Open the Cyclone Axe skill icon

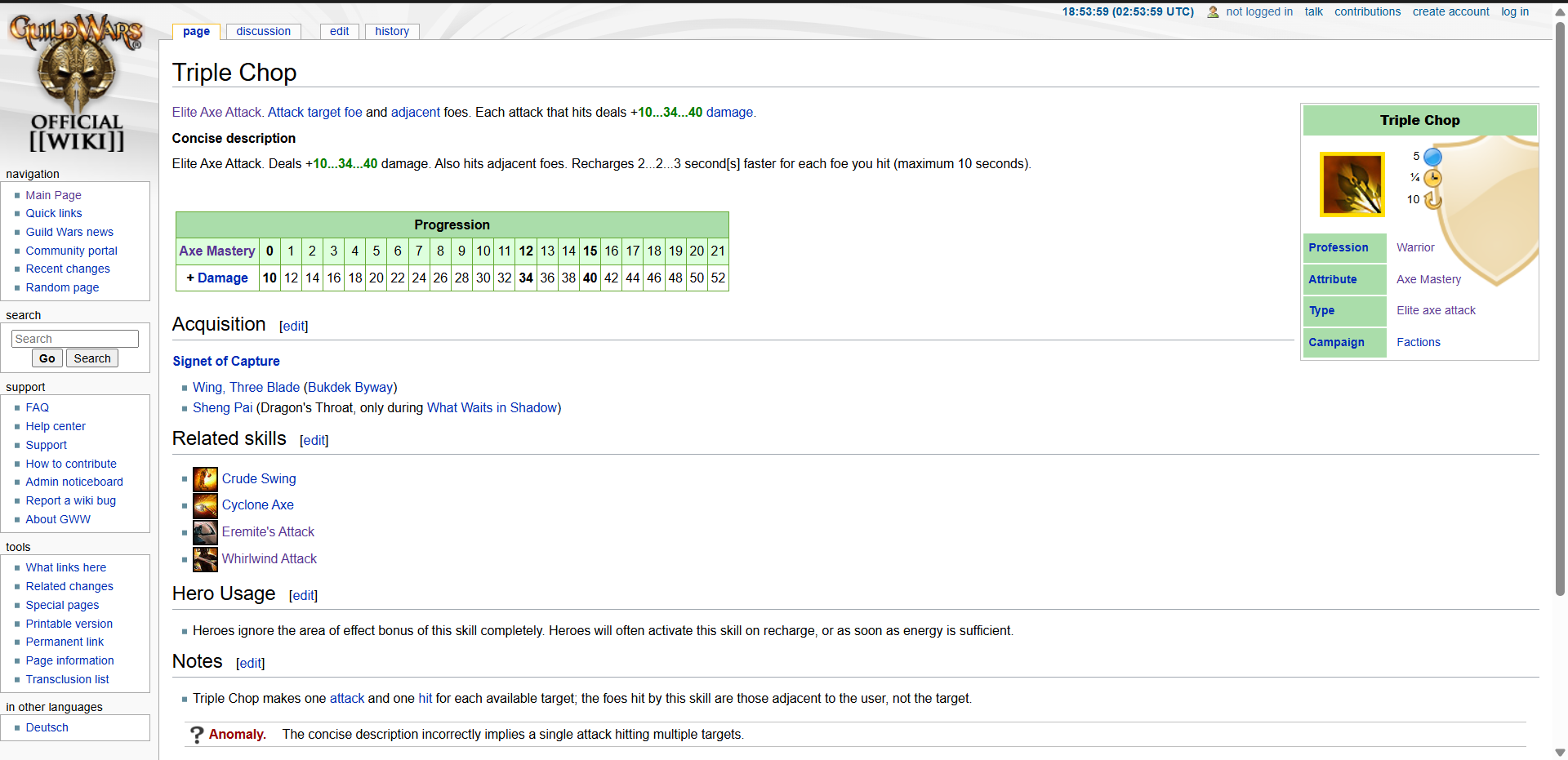205,505
